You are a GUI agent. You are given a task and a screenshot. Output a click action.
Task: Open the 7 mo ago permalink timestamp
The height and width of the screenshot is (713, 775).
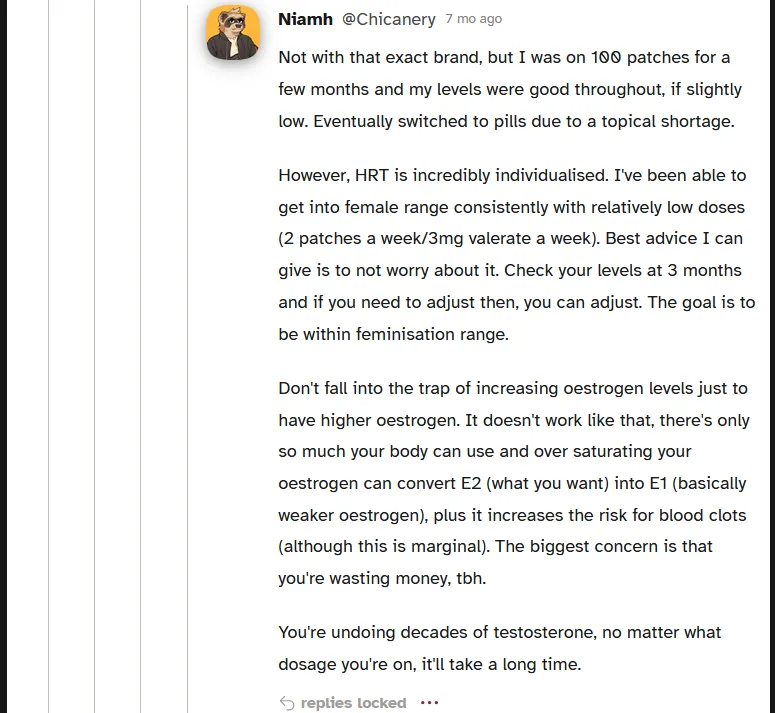pos(474,19)
